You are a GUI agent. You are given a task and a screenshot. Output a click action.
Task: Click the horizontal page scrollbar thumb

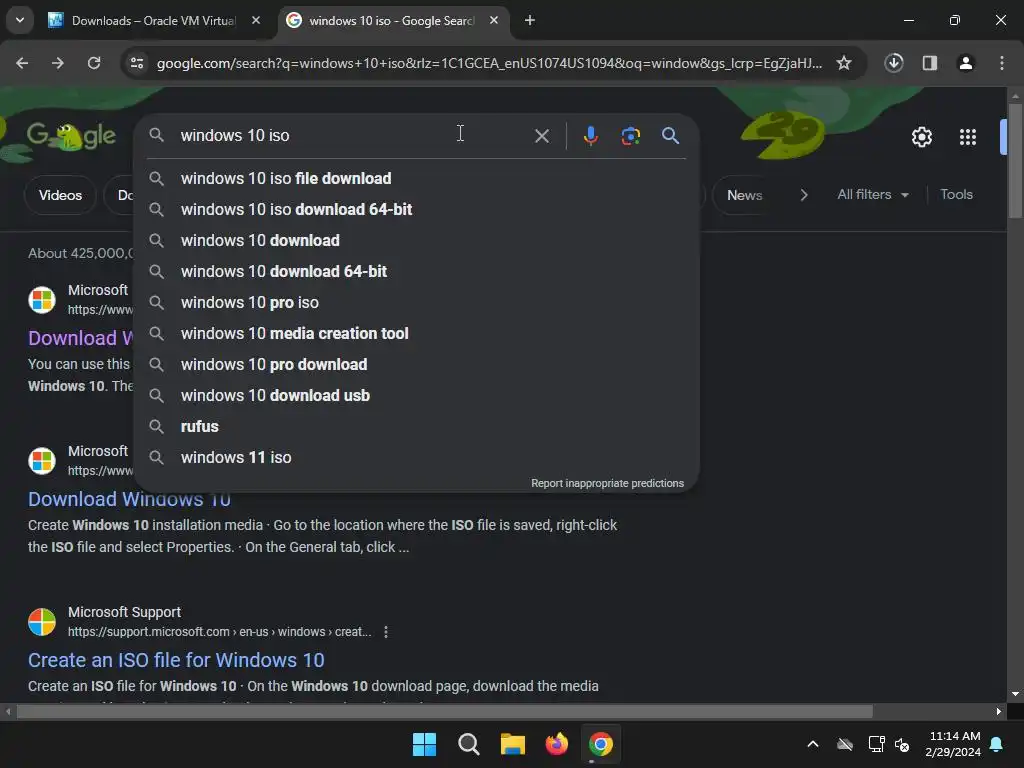pos(444,711)
